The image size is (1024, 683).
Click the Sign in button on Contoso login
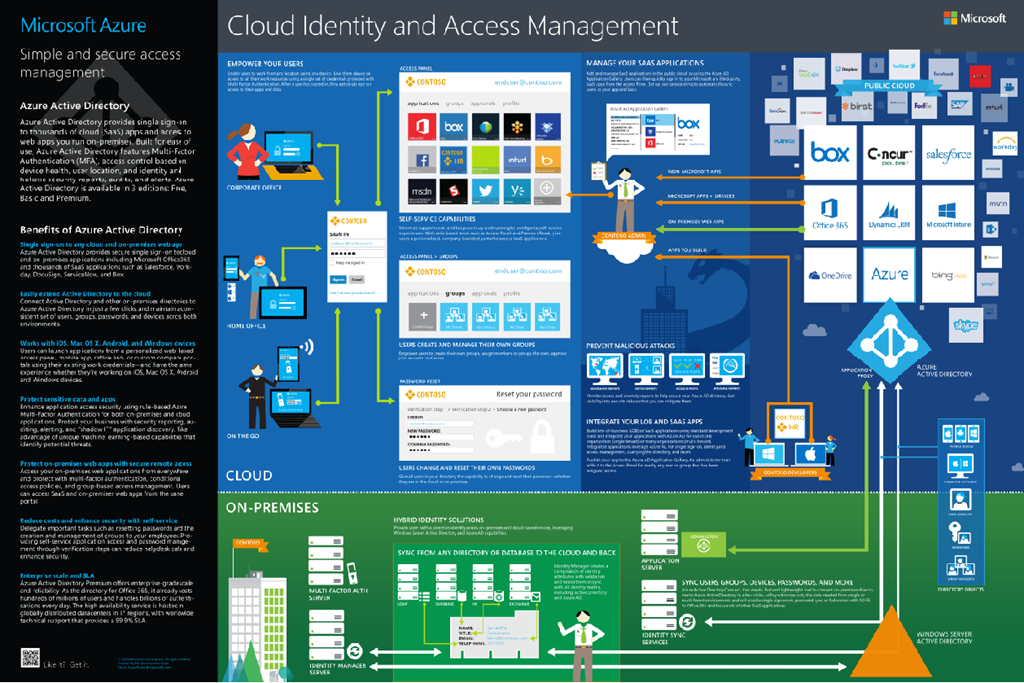point(338,279)
